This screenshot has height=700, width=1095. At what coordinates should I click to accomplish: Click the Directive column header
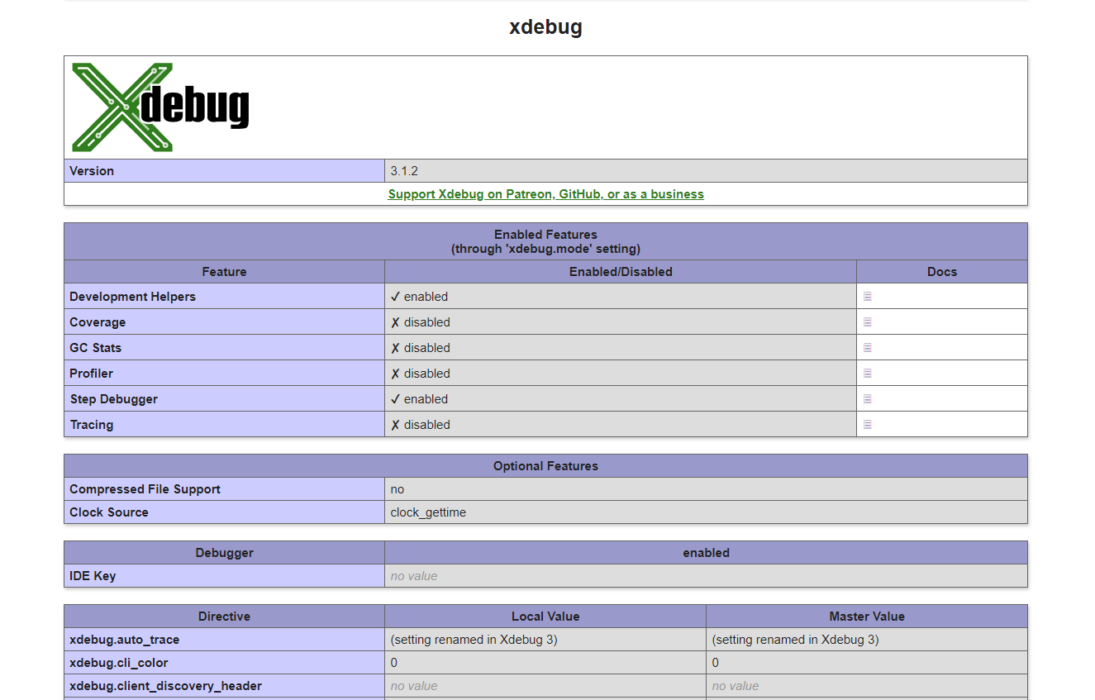pos(224,616)
